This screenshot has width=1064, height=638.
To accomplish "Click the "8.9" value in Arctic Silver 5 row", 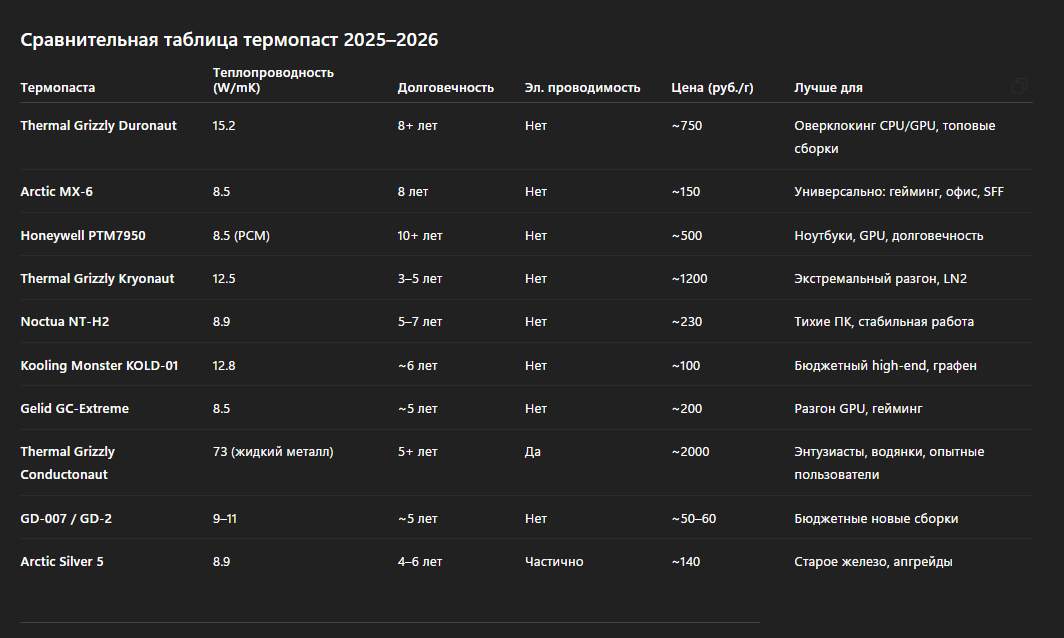I will pos(221,561).
